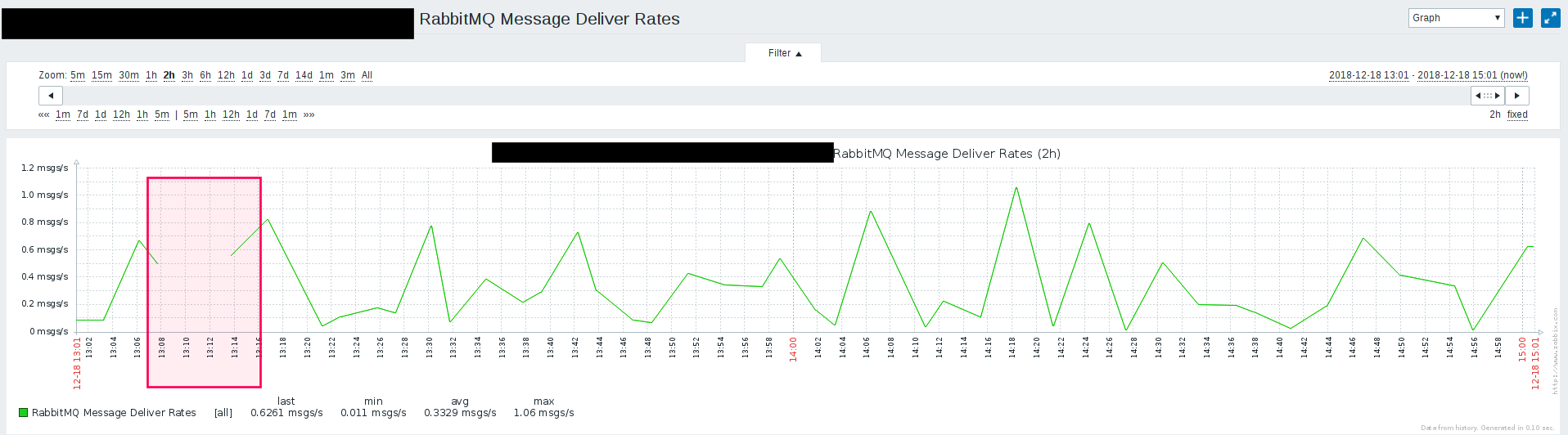The width and height of the screenshot is (1568, 435).
Task: Click the scroll-left arrow button
Action: point(51,96)
